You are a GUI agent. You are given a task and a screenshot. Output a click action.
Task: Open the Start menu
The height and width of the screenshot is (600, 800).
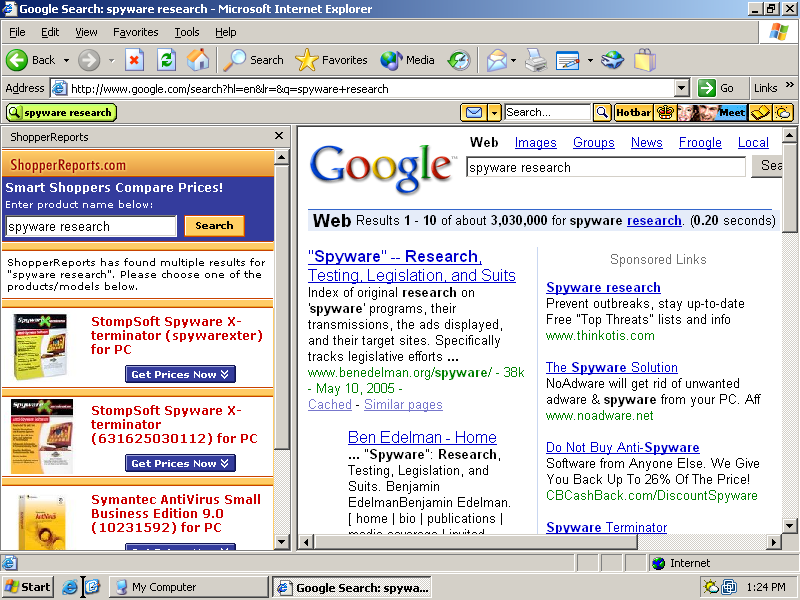coord(28,587)
